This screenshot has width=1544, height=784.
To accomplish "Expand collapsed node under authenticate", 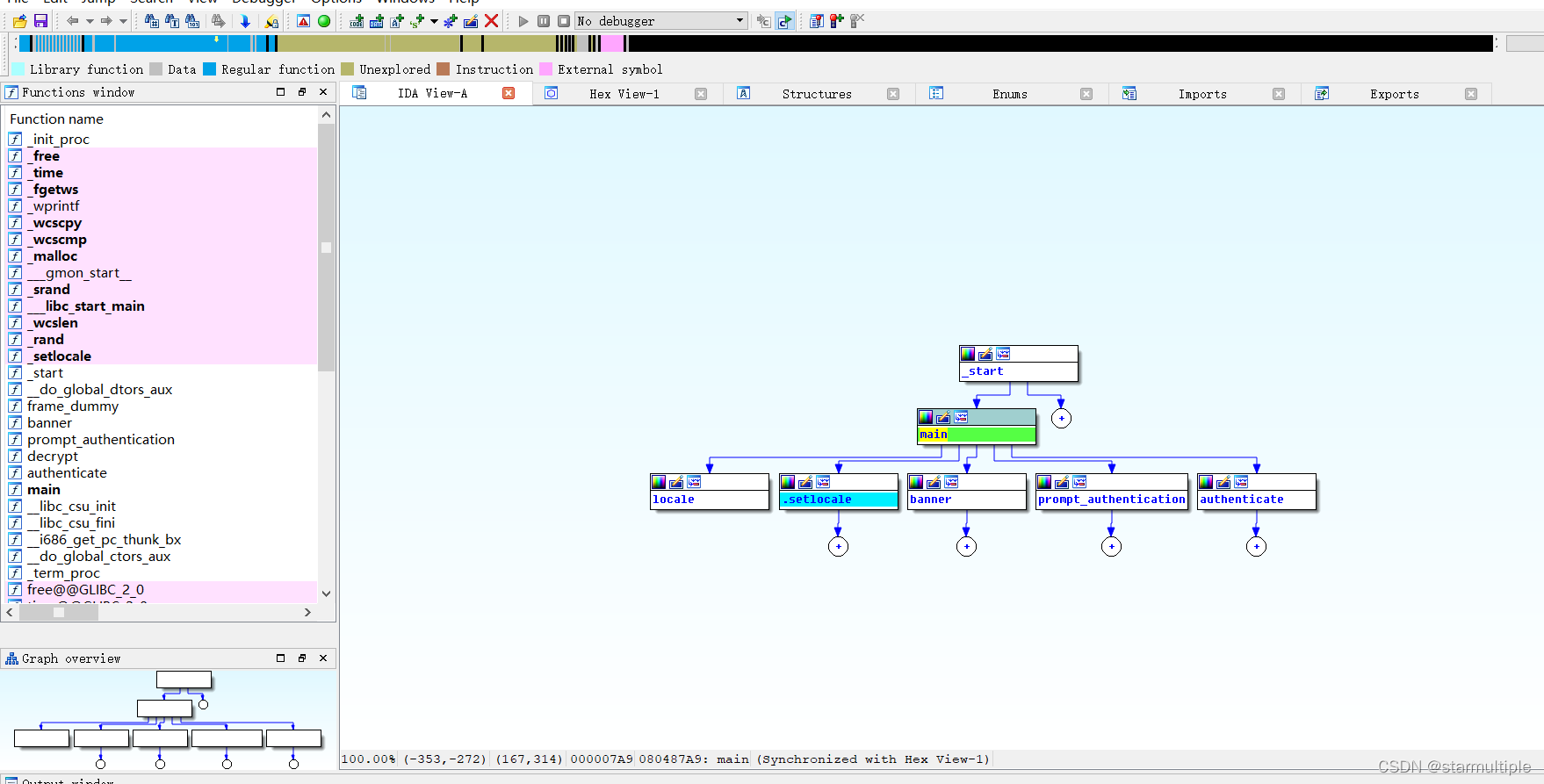I will [1257, 546].
